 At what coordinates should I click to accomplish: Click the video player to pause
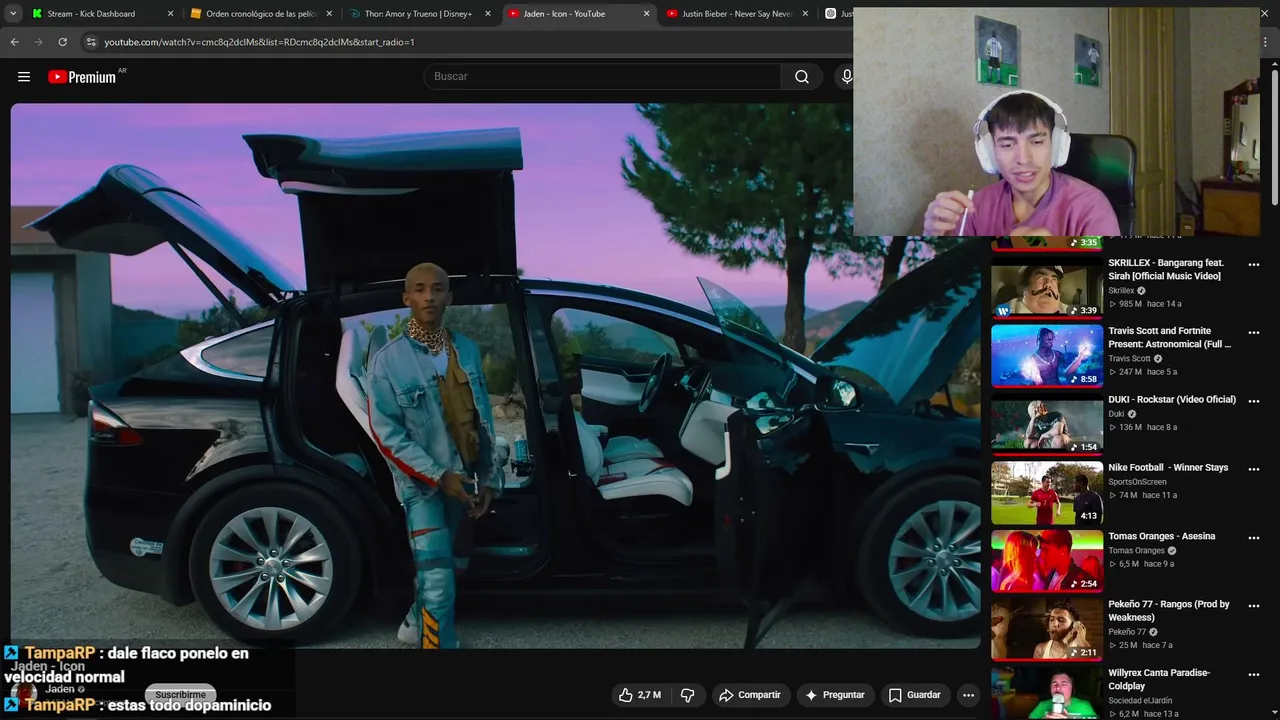pos(496,376)
